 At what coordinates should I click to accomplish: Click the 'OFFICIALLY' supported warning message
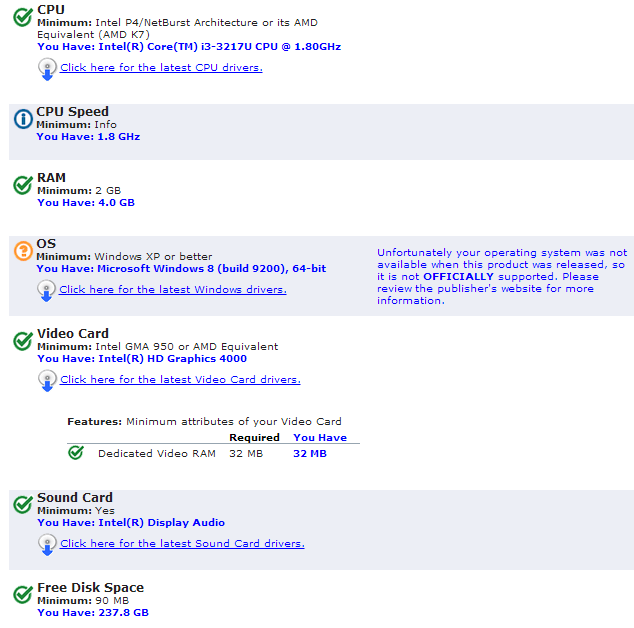pos(502,277)
